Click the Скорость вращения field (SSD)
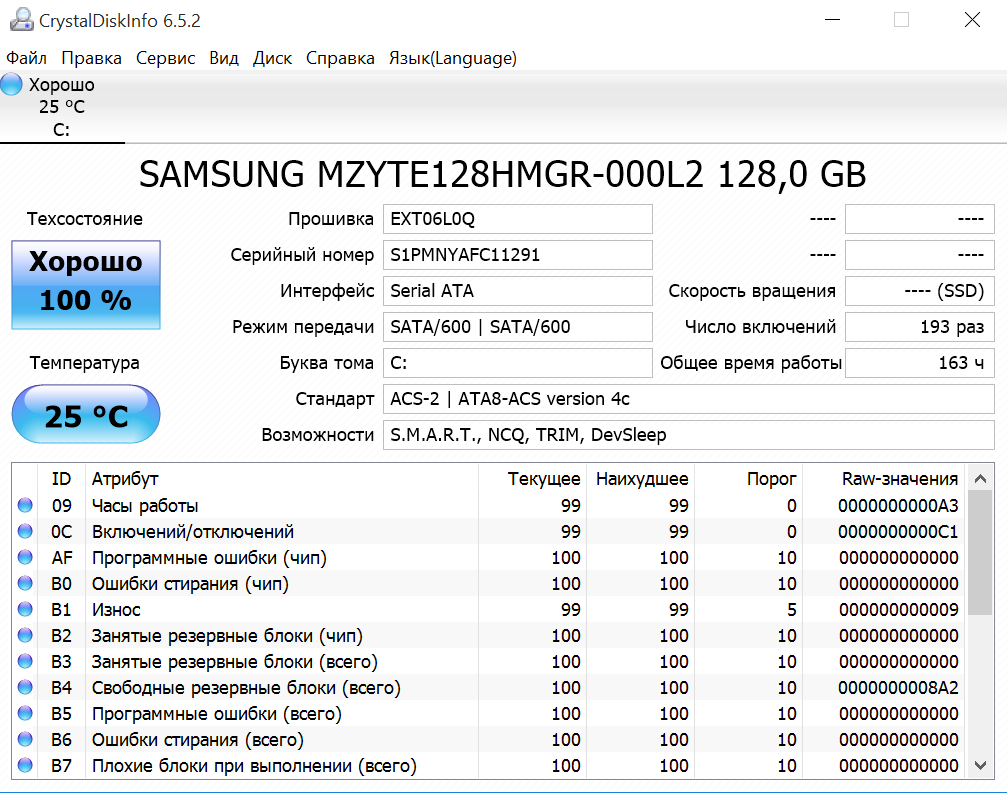Screen dimensions: 1007x793 (x=920, y=291)
